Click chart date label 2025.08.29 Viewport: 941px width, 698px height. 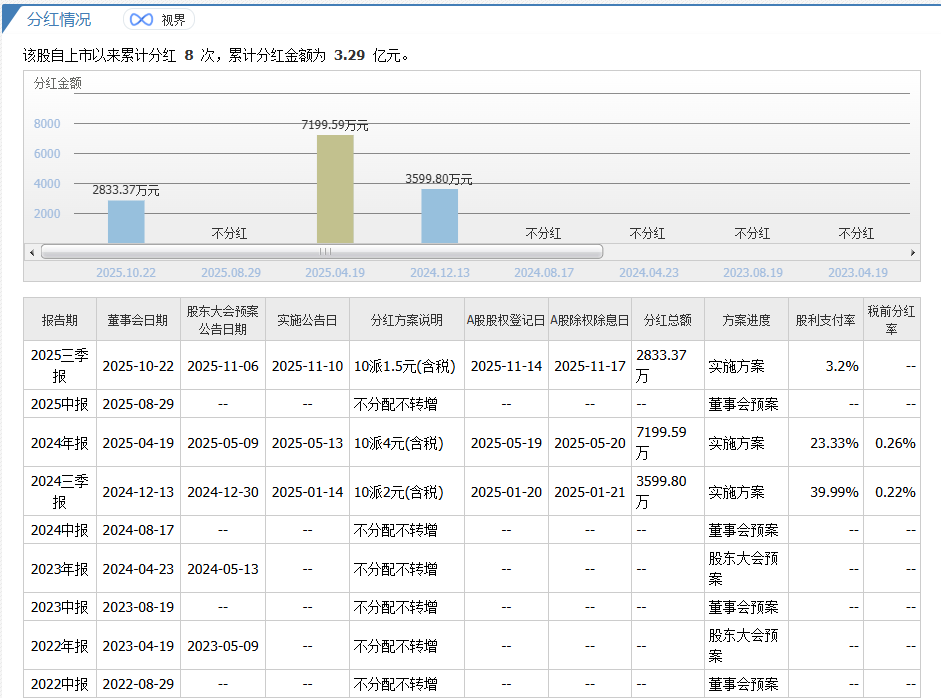coord(231,272)
